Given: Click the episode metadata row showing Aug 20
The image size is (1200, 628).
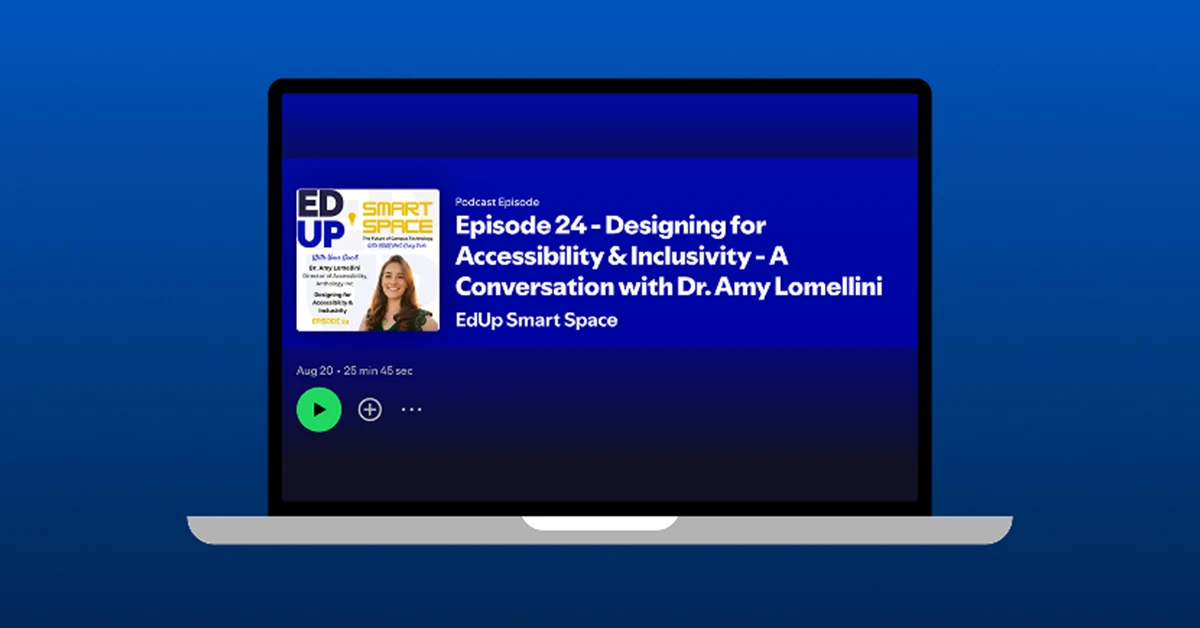Looking at the screenshot, I should [x=356, y=370].
